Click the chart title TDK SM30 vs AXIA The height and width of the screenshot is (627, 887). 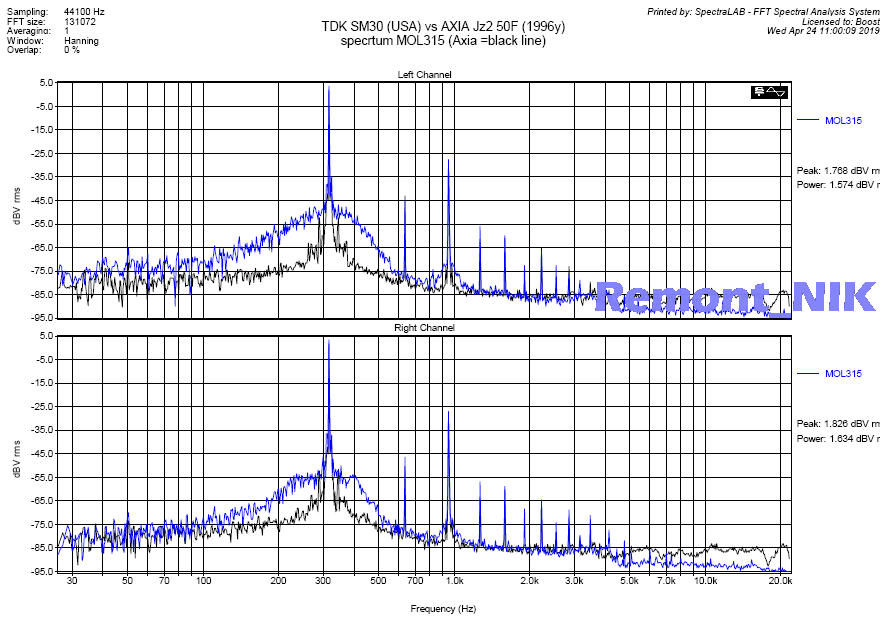442,27
